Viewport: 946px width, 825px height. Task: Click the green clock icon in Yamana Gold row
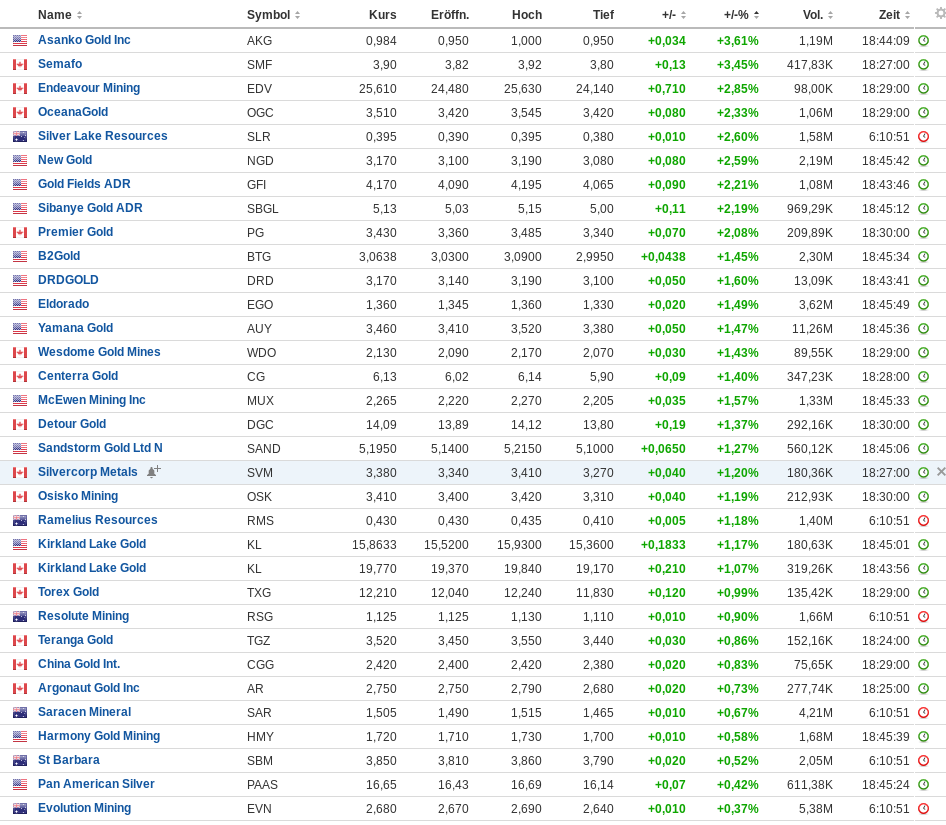point(923,329)
